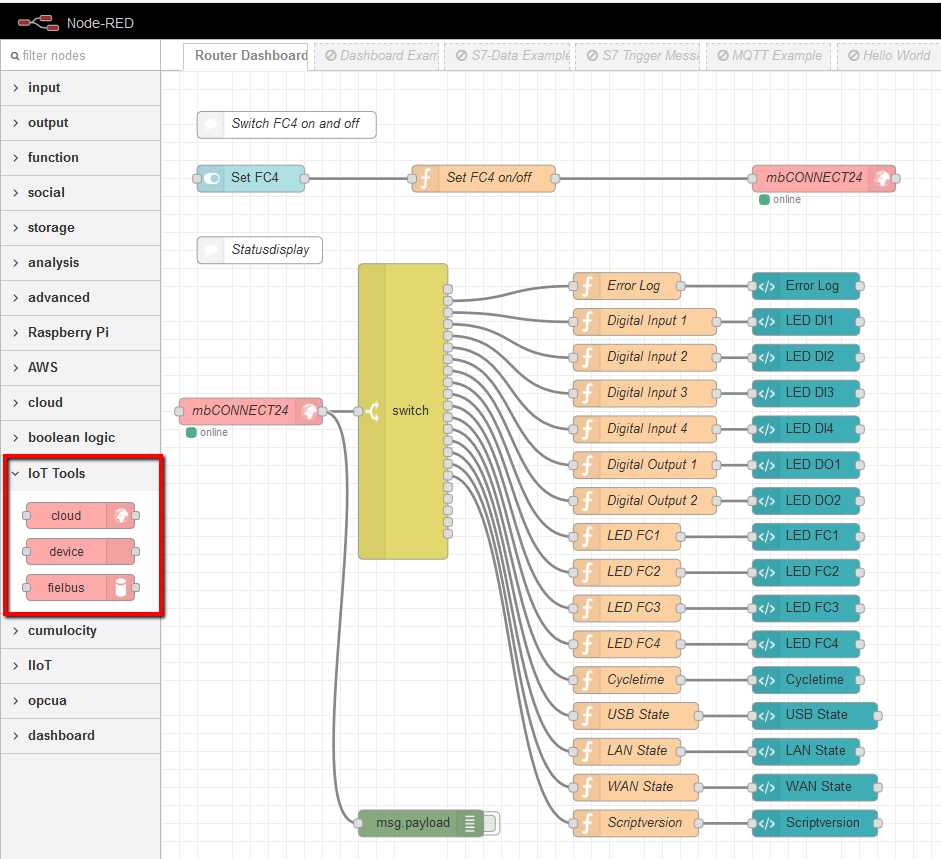Viewport: 941px width, 859px height.
Task: Expand the social palette category
Action: (80, 193)
